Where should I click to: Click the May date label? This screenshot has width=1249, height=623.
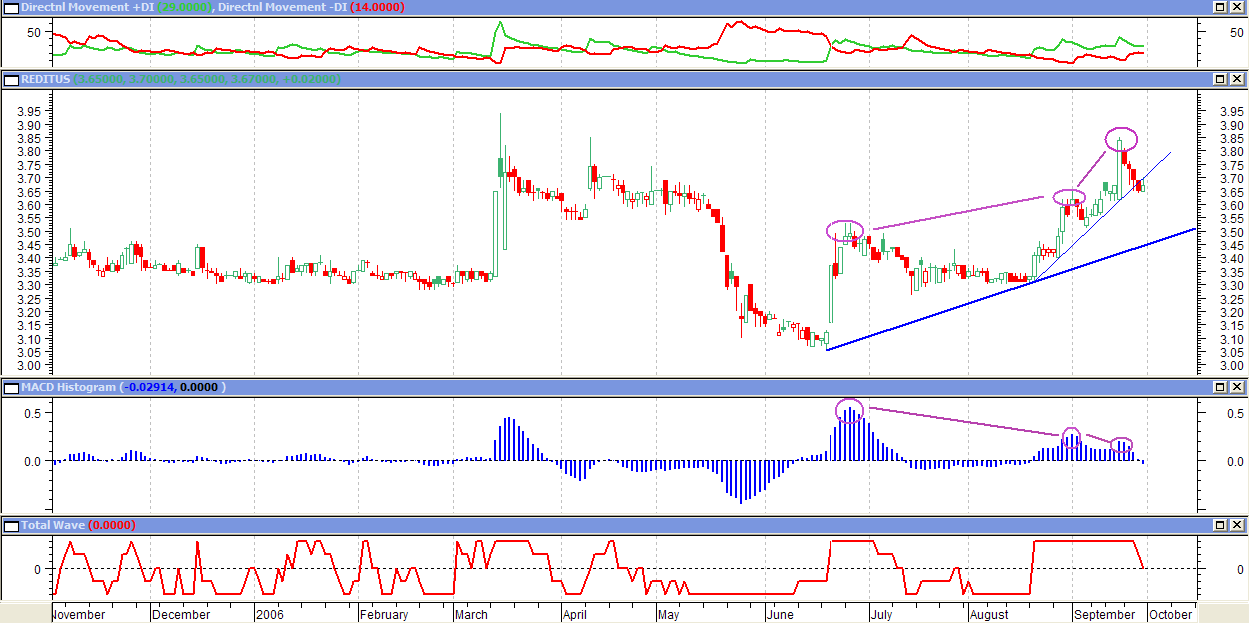[x=671, y=614]
